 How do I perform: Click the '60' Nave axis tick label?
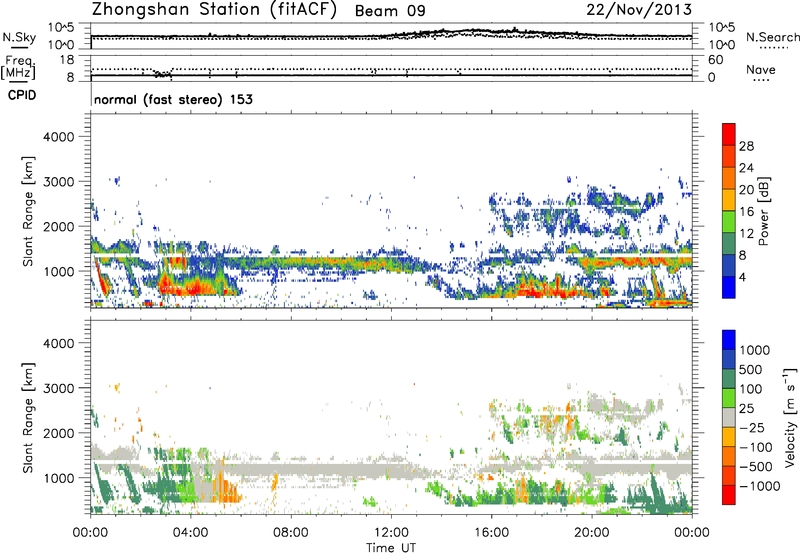(x=715, y=60)
